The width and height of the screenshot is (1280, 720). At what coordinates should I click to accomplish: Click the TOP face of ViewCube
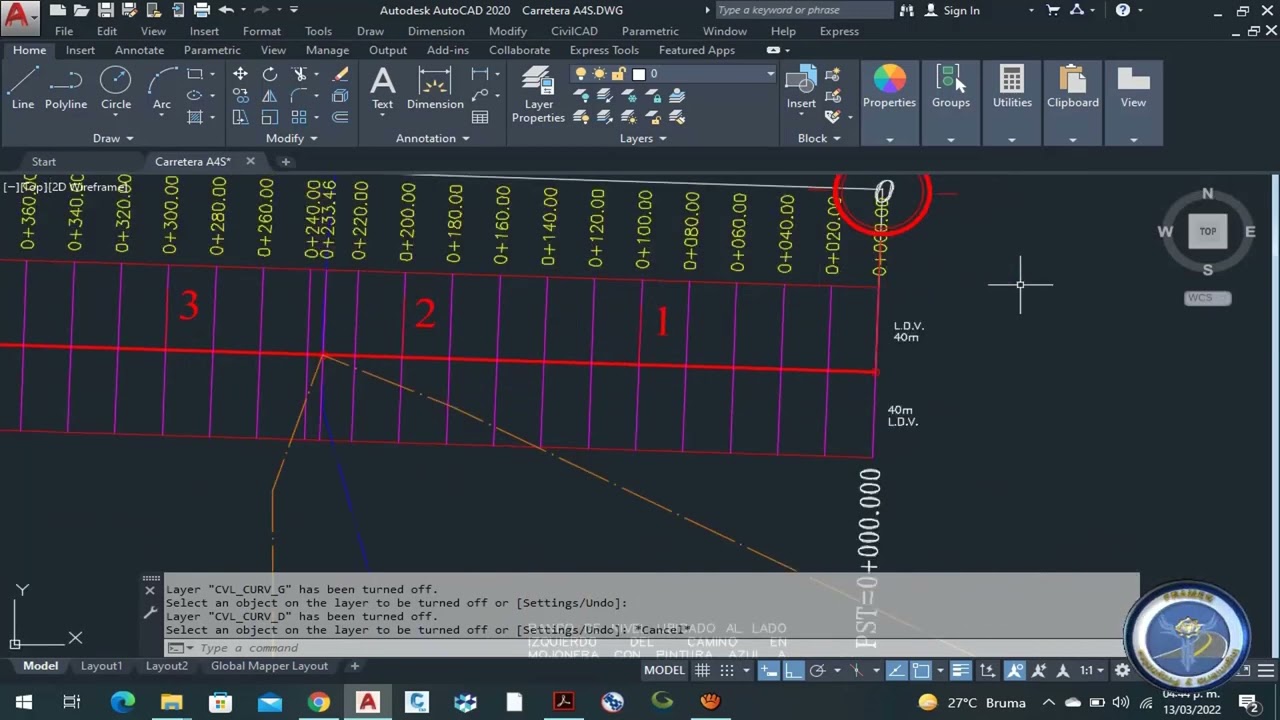pos(1208,231)
